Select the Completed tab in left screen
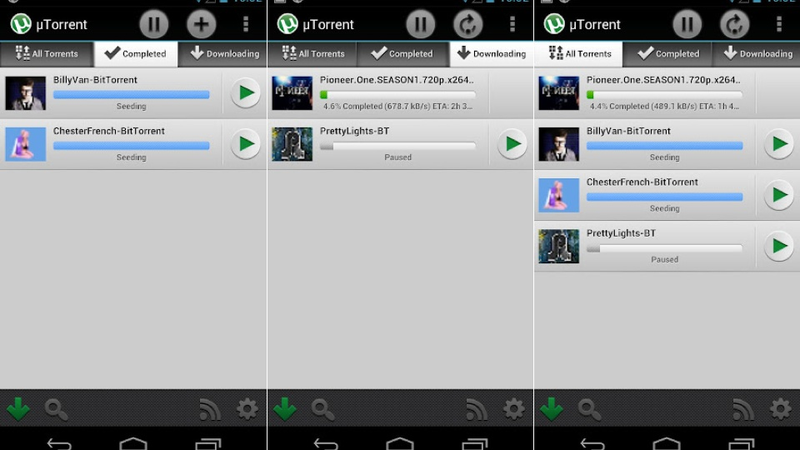Viewport: 800px width, 450px height. [136, 54]
